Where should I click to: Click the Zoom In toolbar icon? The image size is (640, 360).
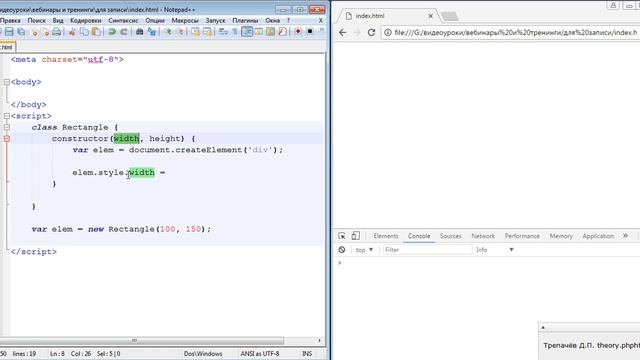tap(168, 32)
